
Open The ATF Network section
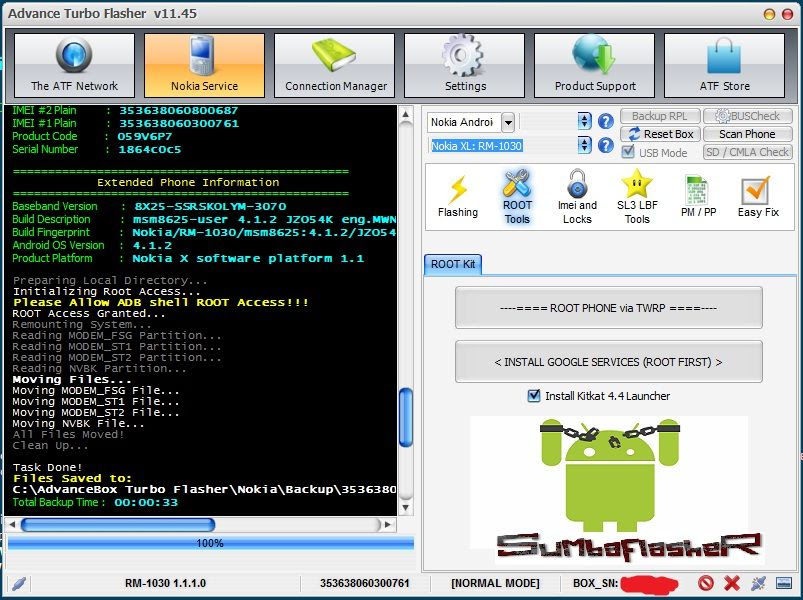click(x=74, y=65)
